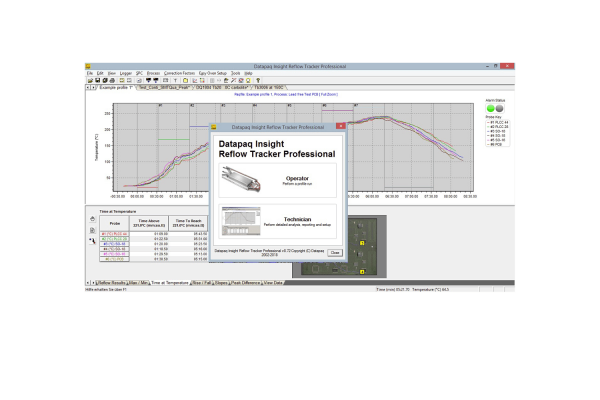Open the SPC menu
Screen dimensions: 600x400
[x=139, y=73]
